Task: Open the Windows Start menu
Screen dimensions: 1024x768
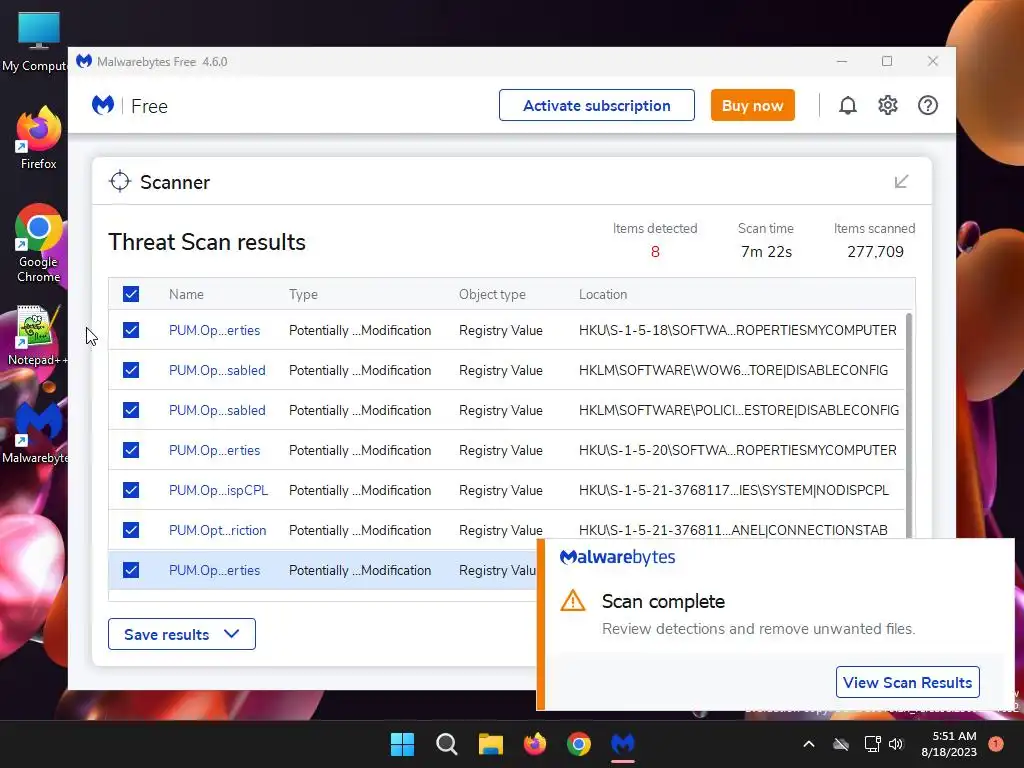Action: click(402, 744)
